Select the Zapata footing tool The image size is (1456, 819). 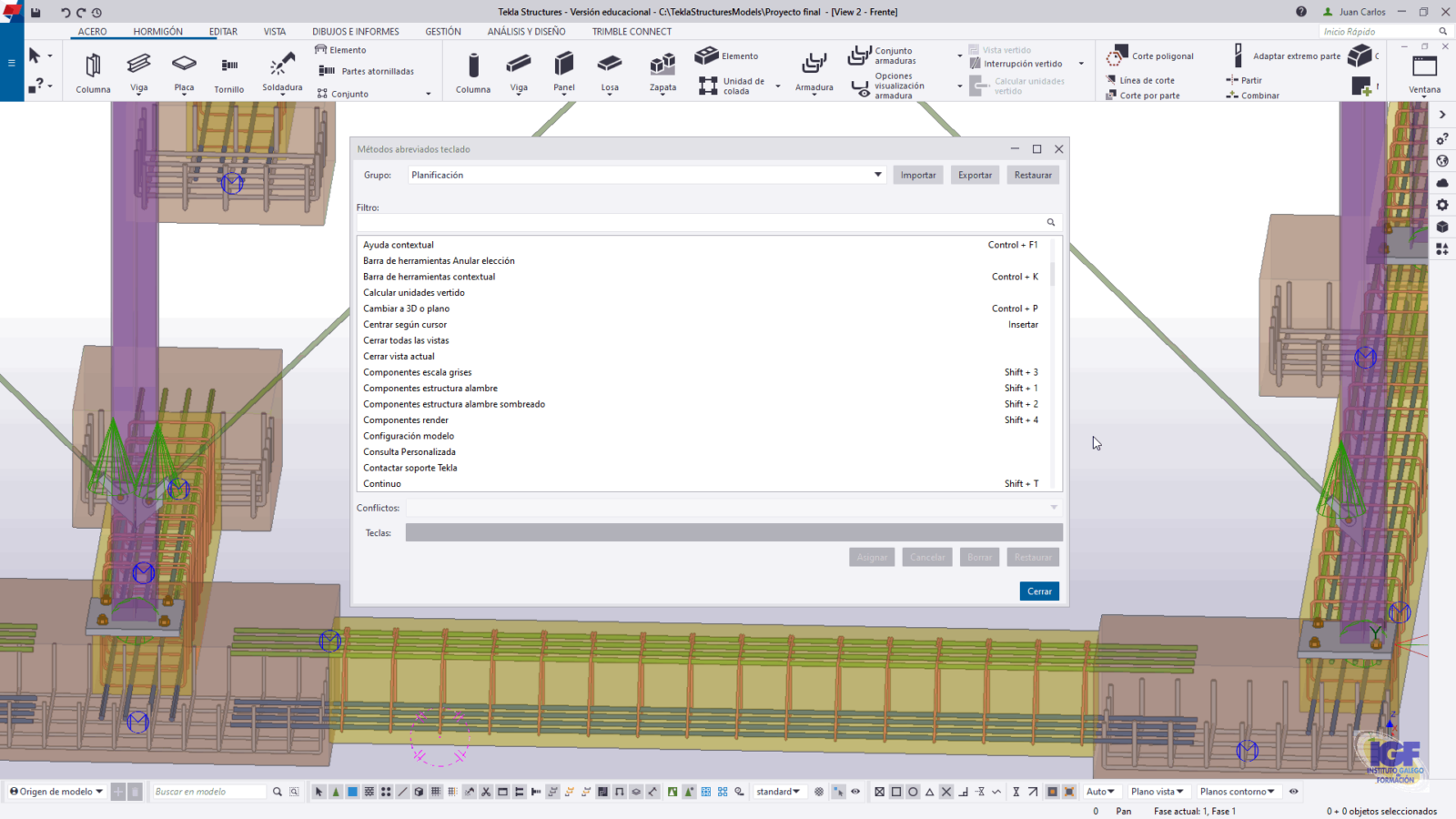coord(662,71)
